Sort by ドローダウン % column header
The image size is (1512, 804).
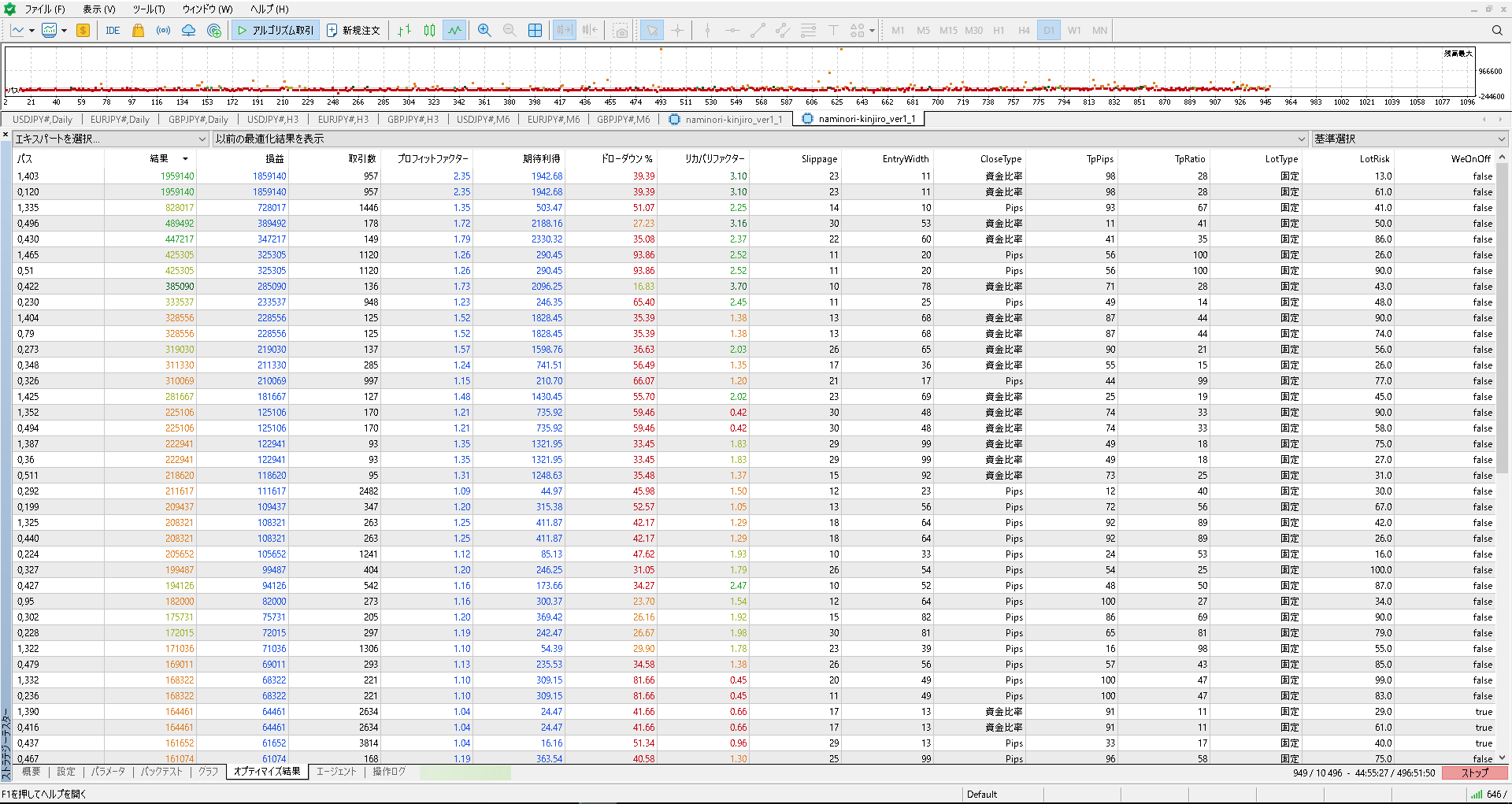coord(627,159)
